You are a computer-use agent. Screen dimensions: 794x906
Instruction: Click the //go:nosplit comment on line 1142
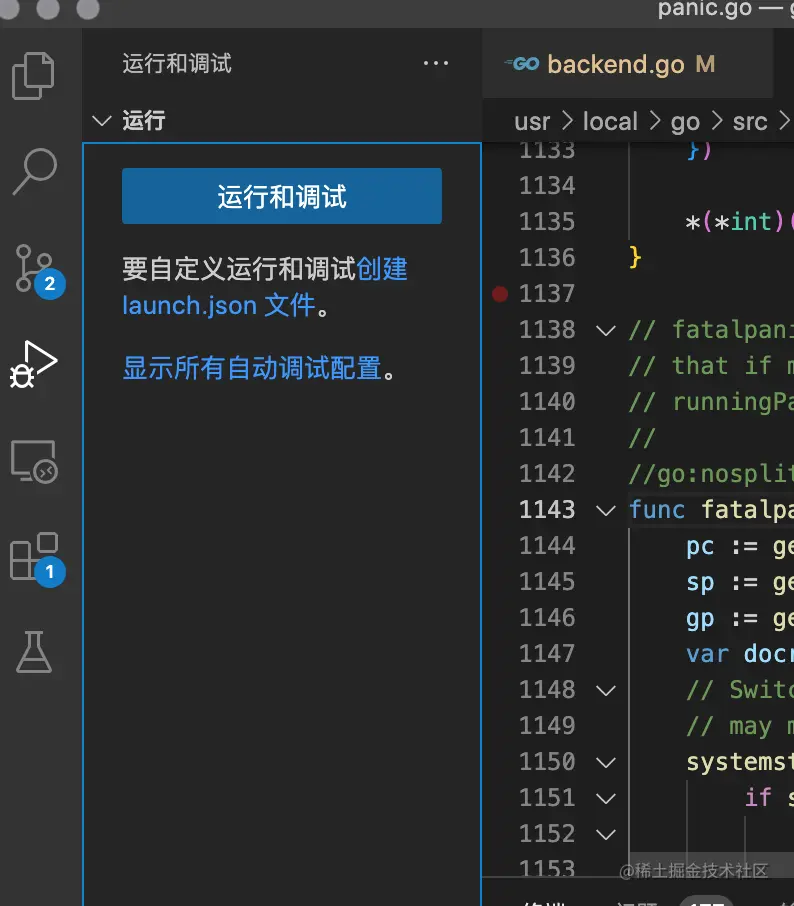711,474
